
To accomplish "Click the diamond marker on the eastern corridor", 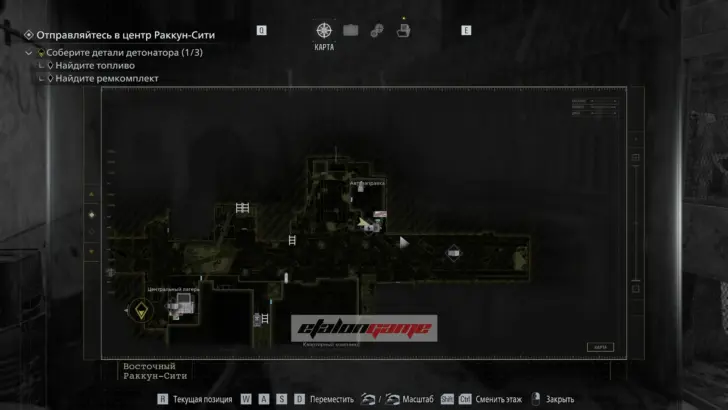I will (455, 251).
